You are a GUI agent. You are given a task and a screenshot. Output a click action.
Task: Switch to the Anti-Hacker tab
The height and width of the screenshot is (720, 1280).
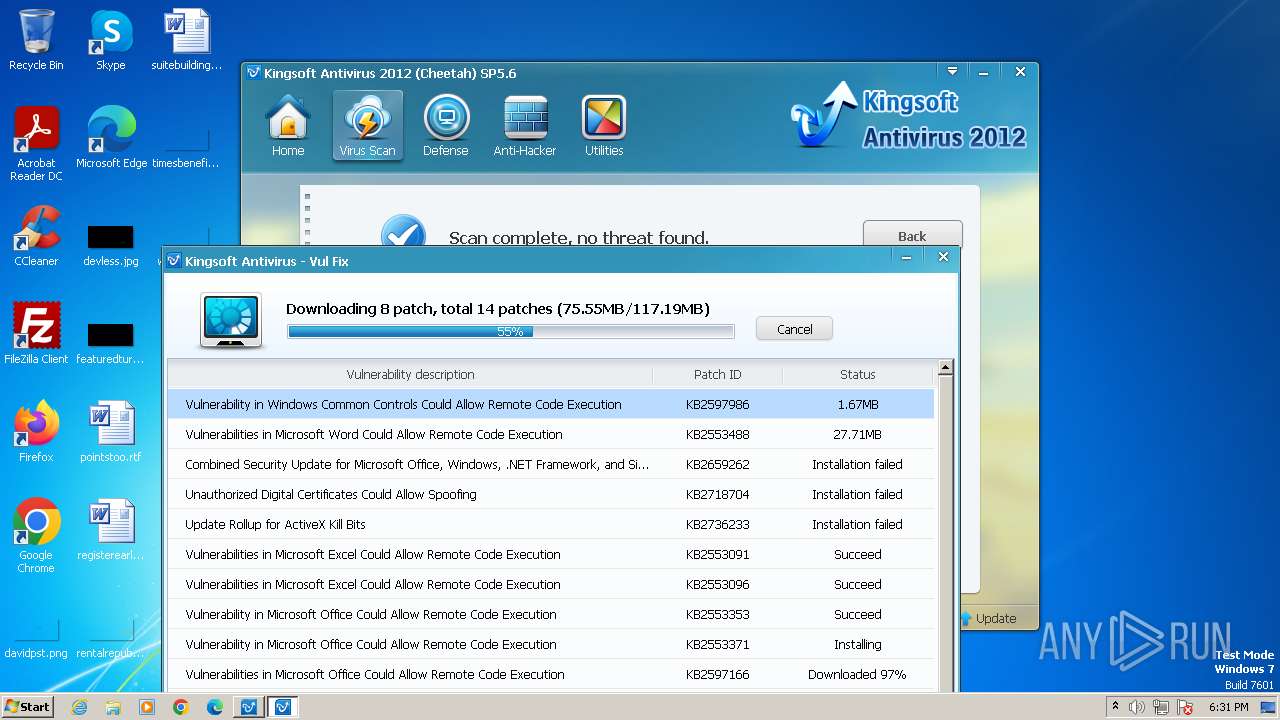point(525,126)
